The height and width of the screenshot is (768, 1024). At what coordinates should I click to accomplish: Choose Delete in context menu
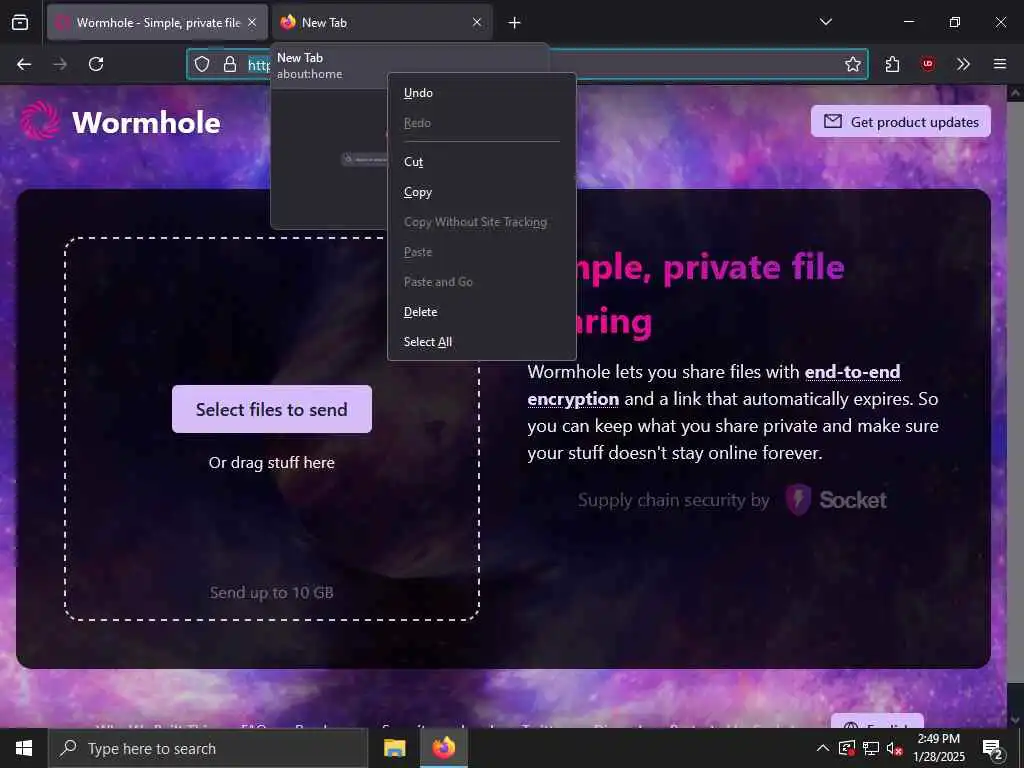coord(482,312)
